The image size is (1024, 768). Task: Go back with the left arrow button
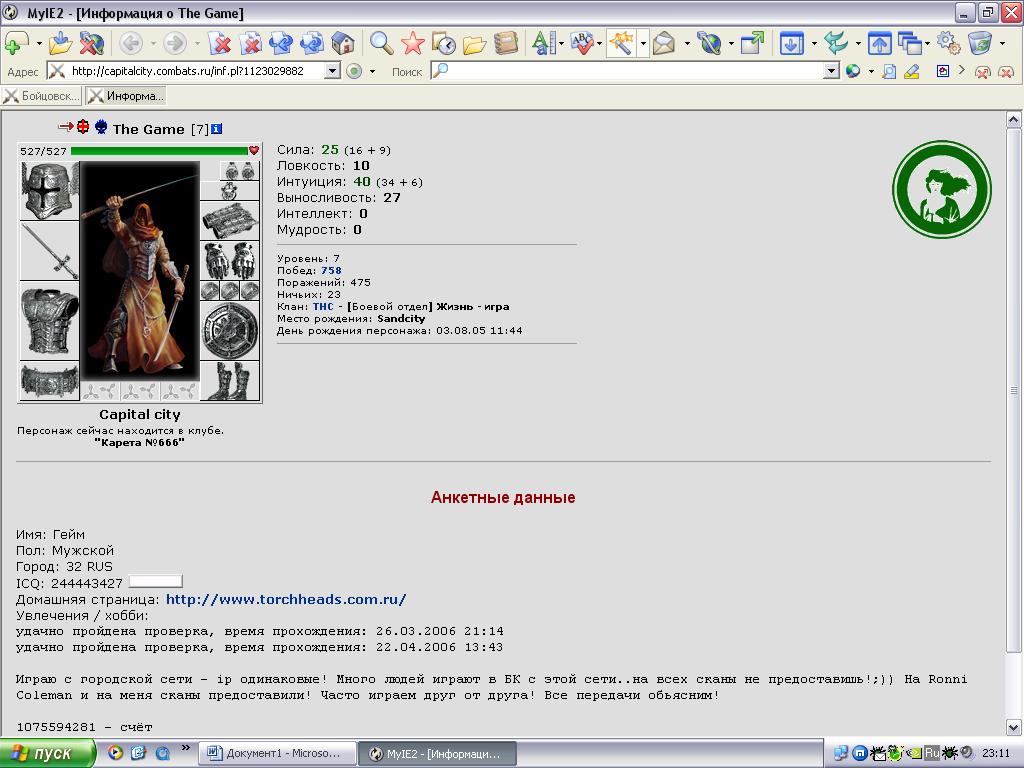(131, 43)
